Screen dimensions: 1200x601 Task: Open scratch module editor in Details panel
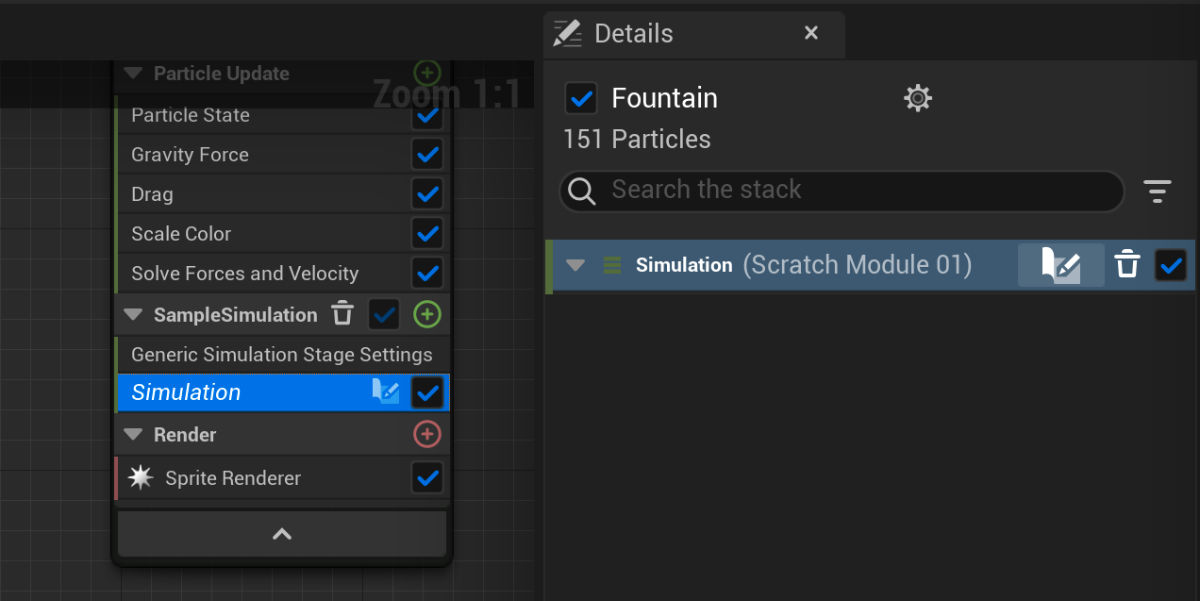coord(1061,266)
